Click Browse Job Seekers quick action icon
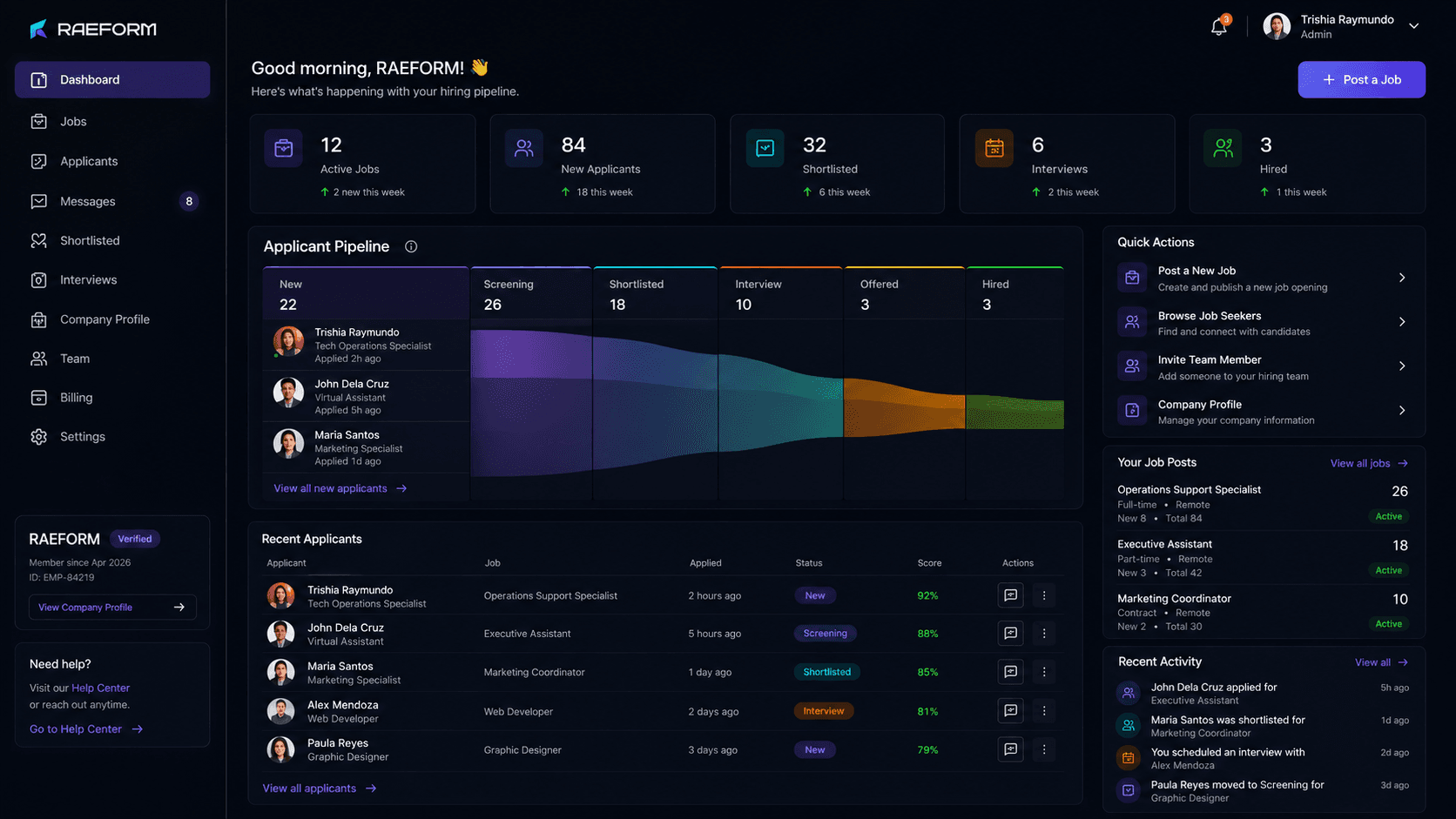This screenshot has height=819, width=1456. pyautogui.click(x=1132, y=322)
